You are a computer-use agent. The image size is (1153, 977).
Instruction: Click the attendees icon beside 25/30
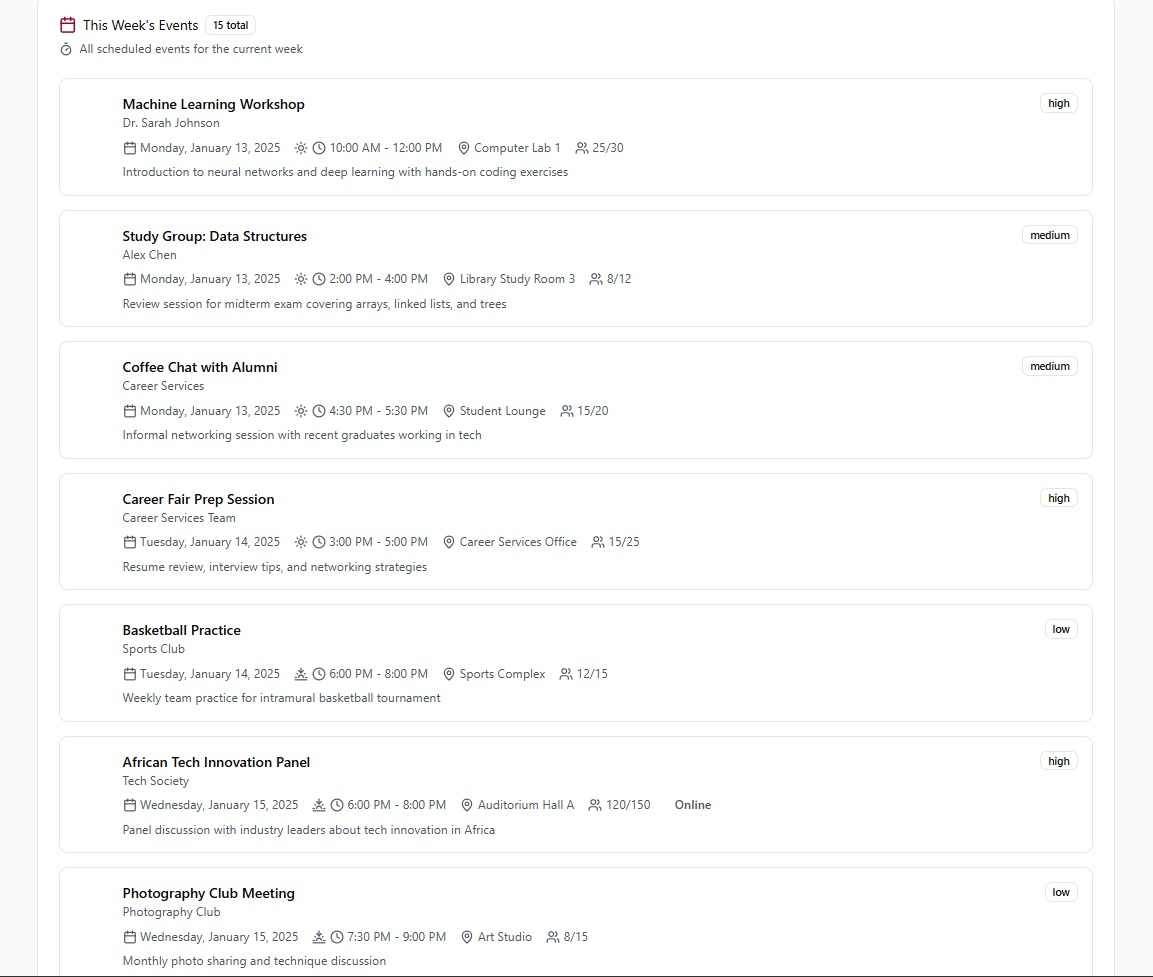(582, 148)
